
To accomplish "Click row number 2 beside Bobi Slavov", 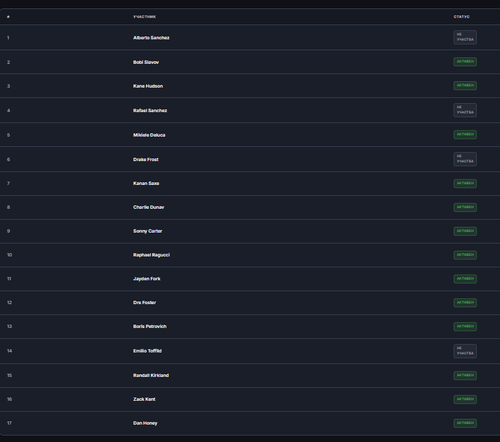I will click(x=8, y=62).
